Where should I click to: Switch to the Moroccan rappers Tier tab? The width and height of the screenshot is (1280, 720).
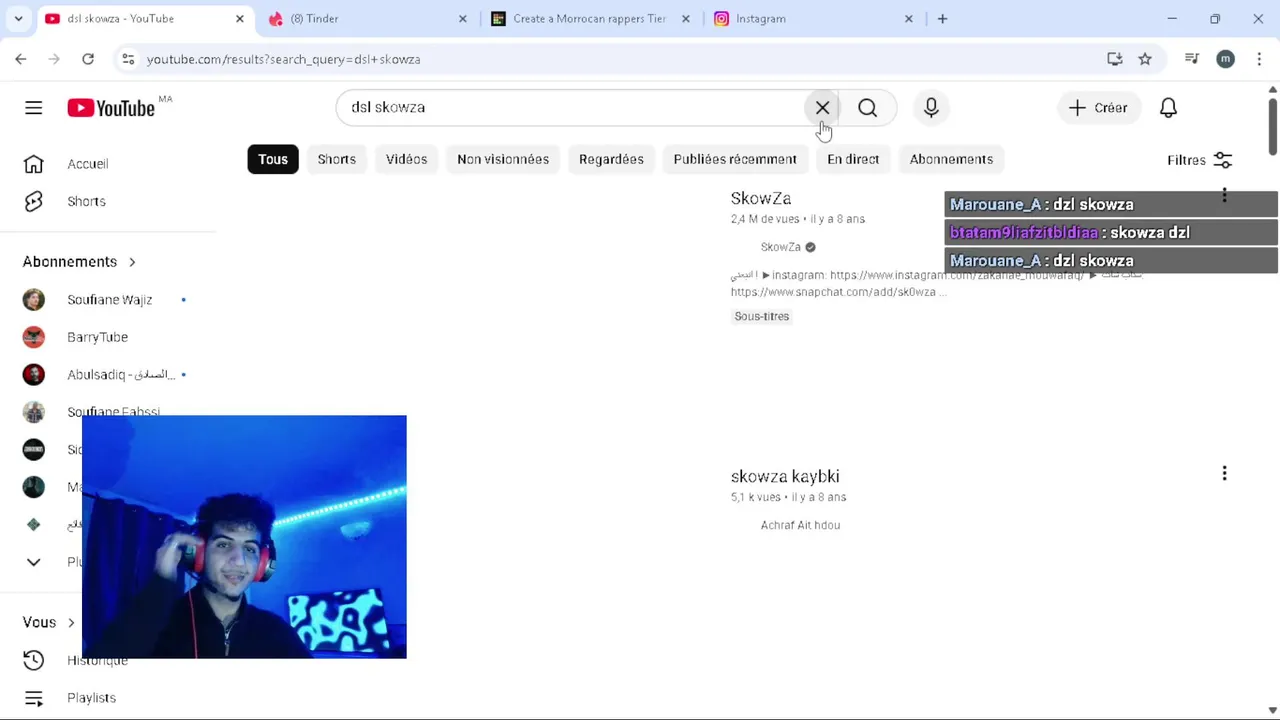(x=590, y=19)
